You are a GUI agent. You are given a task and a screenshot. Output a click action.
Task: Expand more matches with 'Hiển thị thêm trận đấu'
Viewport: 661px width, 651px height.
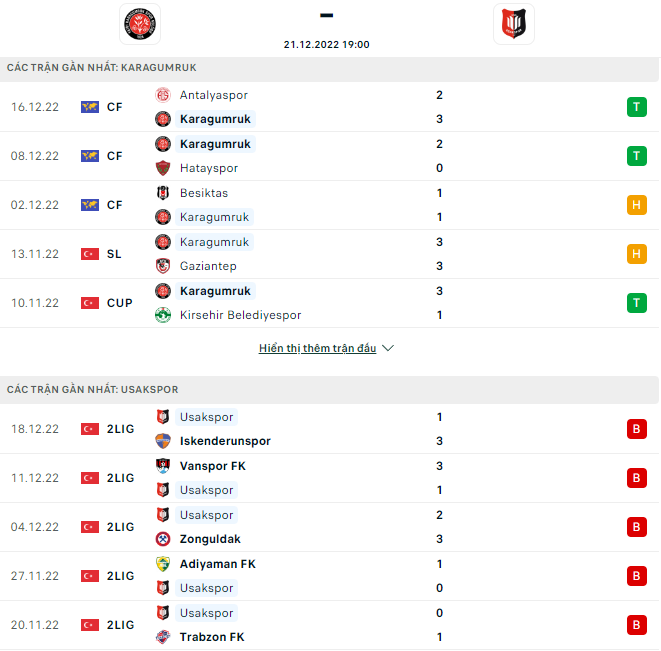point(317,348)
